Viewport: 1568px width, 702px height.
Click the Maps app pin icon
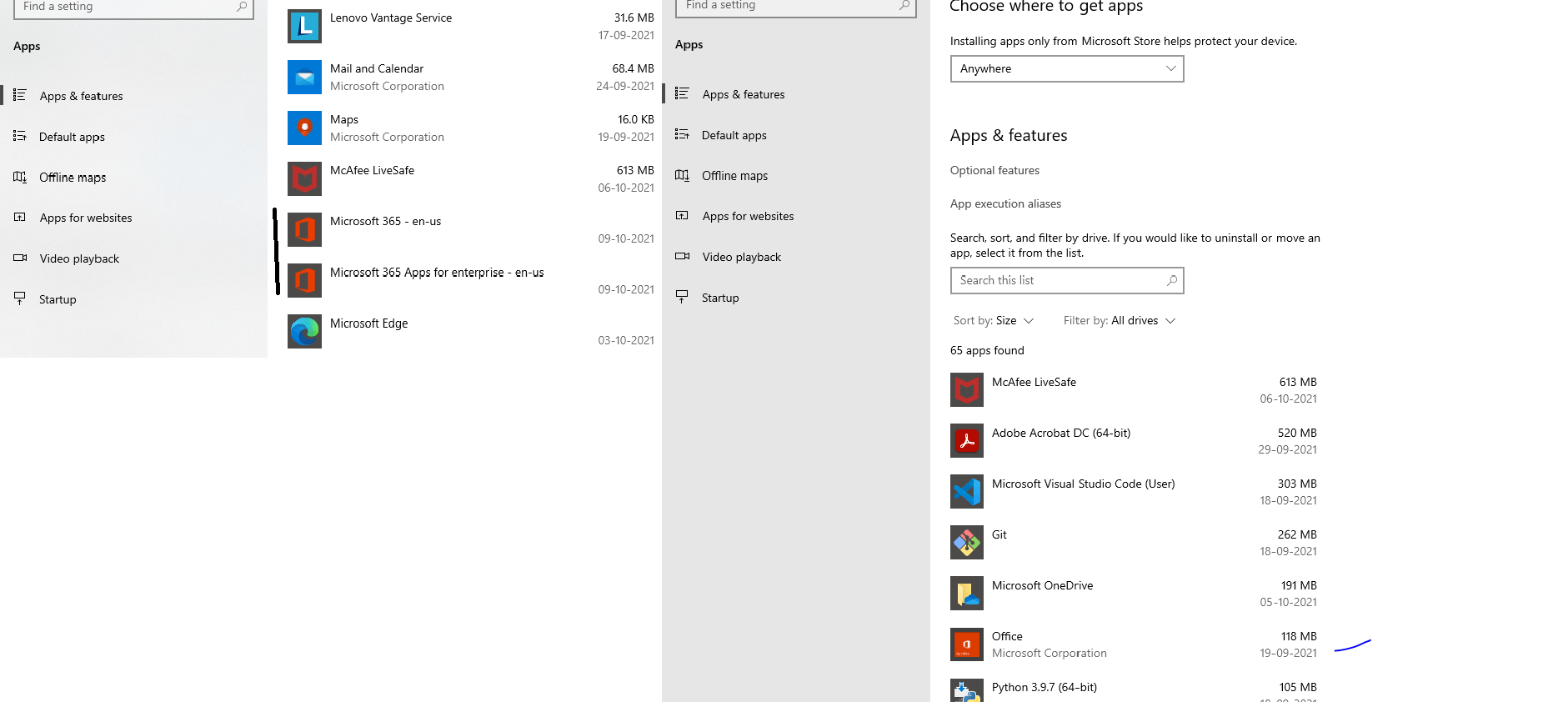tap(304, 128)
